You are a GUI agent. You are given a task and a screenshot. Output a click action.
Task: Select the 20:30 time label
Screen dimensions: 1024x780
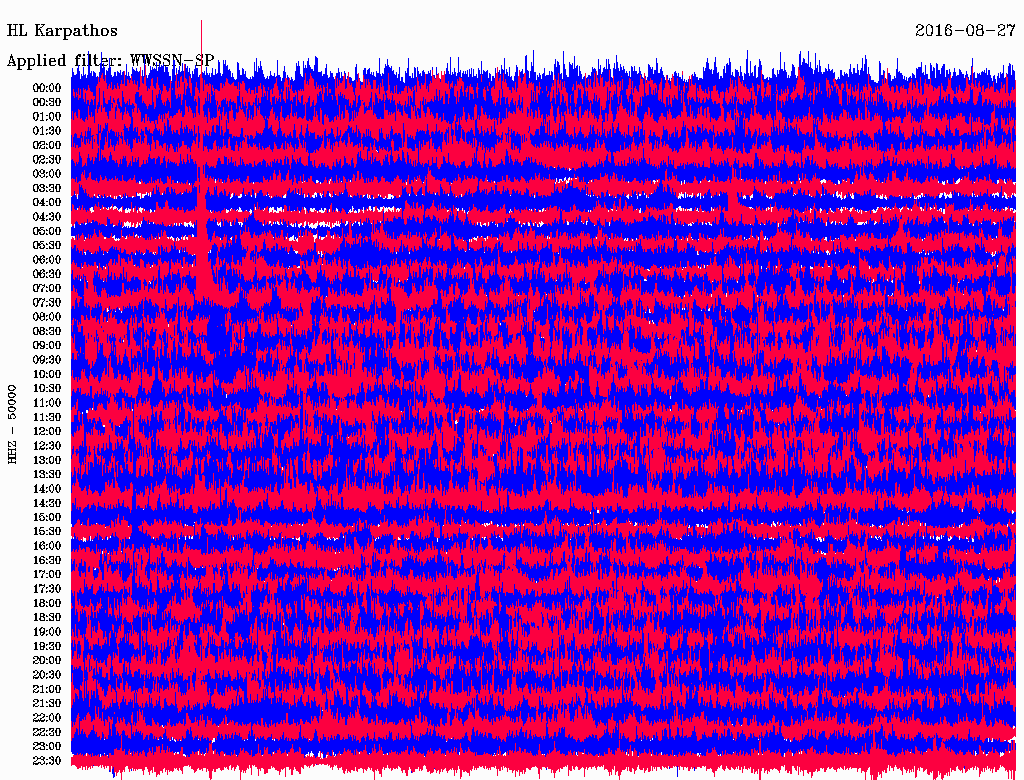click(x=47, y=675)
